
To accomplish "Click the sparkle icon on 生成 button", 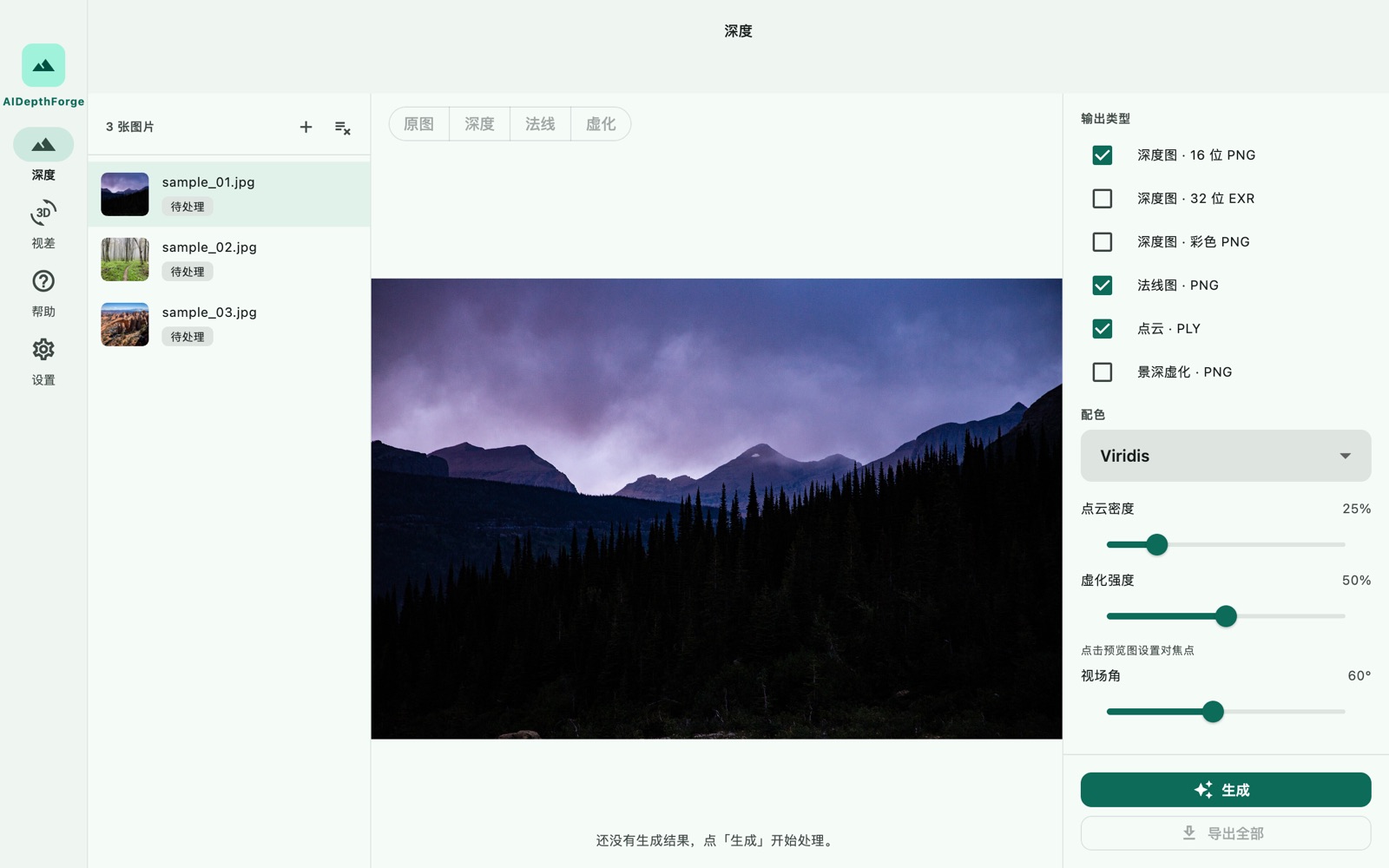I will point(1203,790).
